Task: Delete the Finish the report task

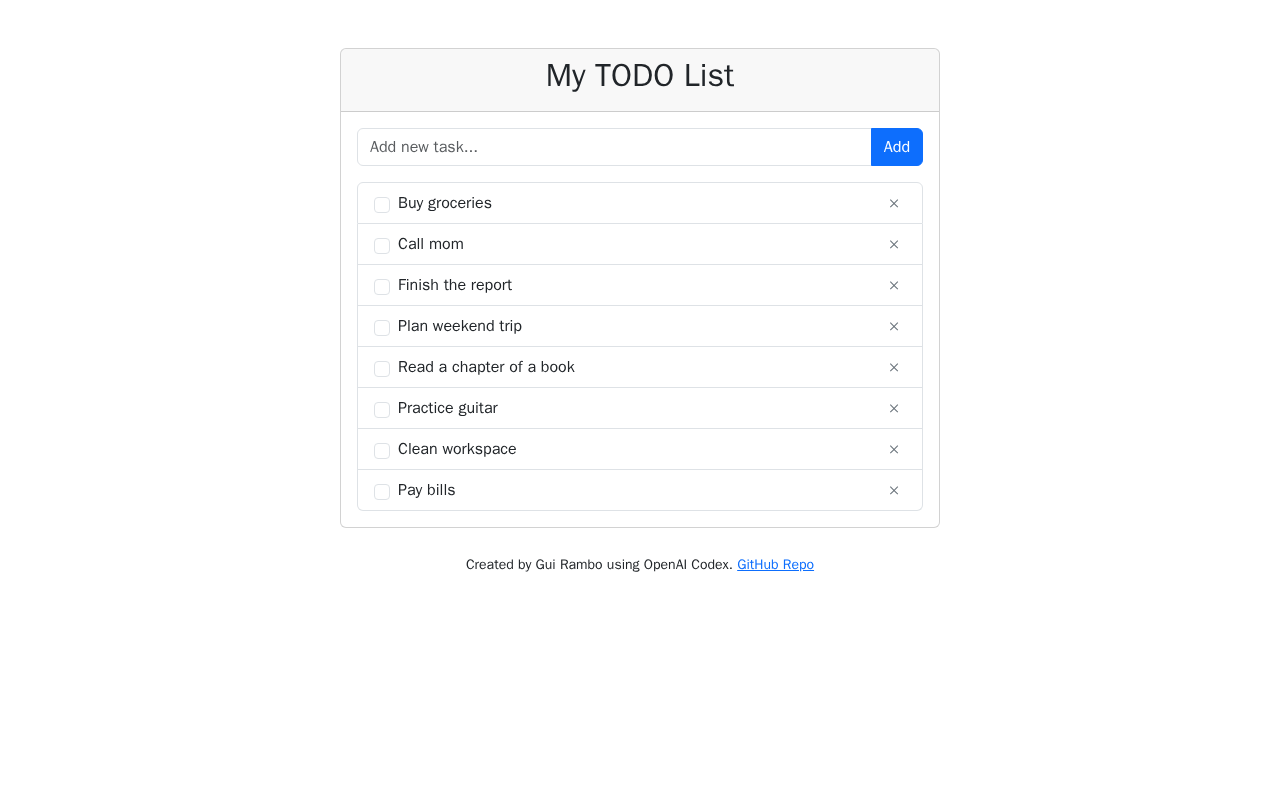Action: [894, 286]
